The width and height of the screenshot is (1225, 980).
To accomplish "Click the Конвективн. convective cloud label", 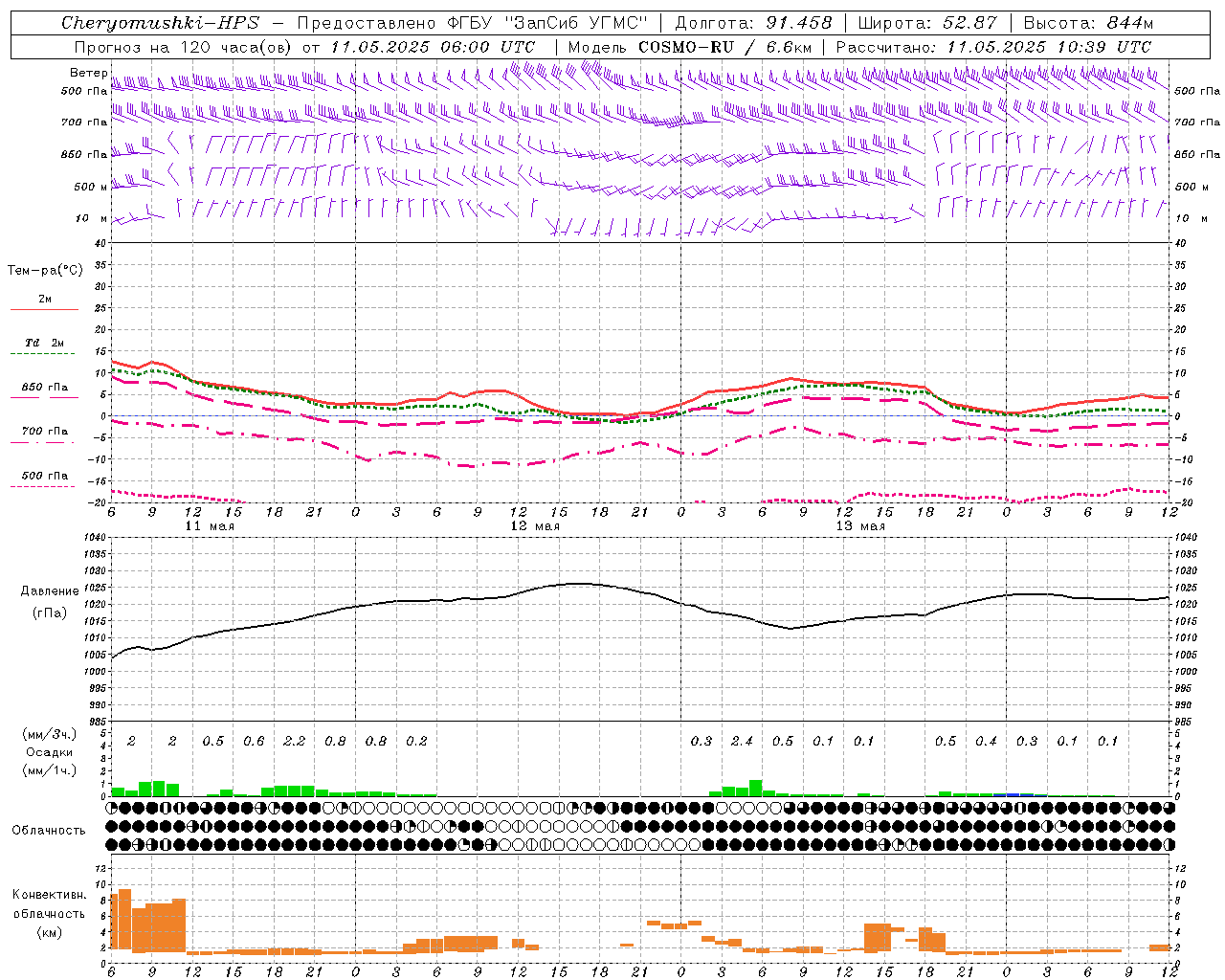I will point(49,895).
